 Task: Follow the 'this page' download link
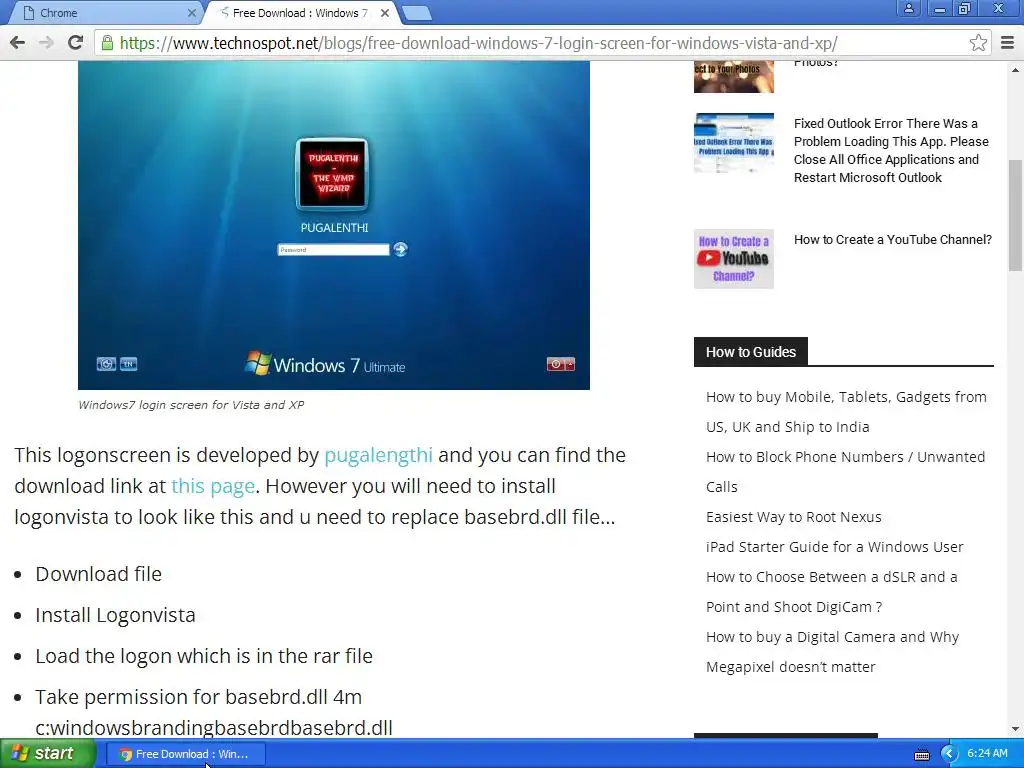(213, 486)
